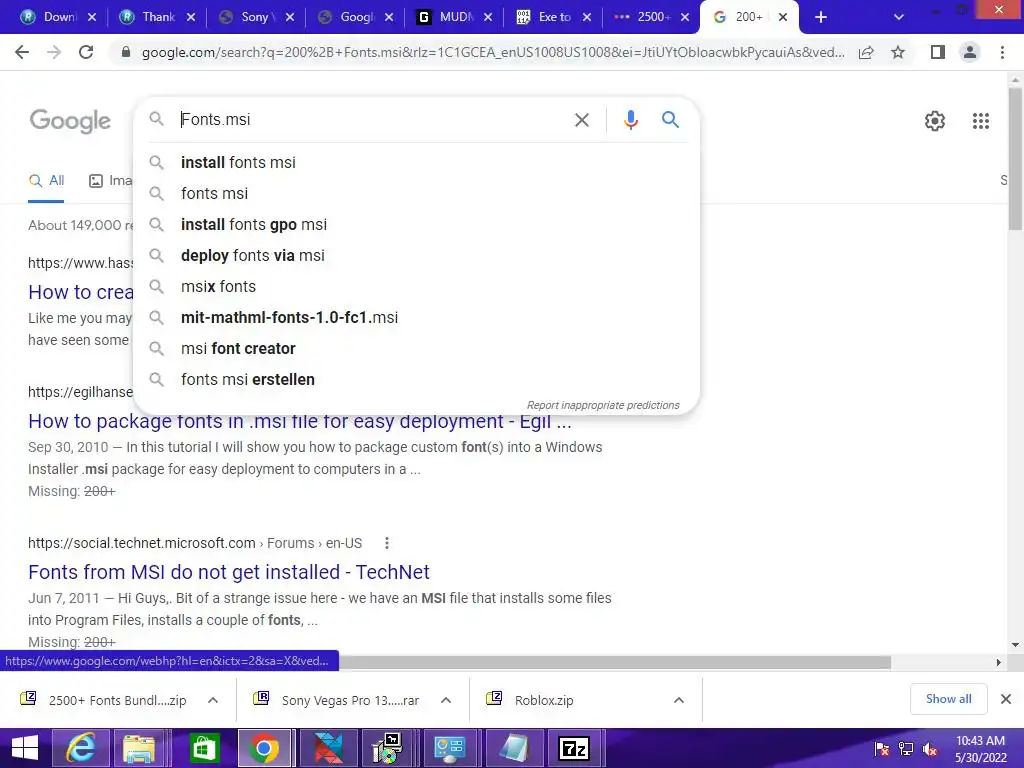Select suggestion 'msix fonts'
The width and height of the screenshot is (1024, 768).
(416, 287)
